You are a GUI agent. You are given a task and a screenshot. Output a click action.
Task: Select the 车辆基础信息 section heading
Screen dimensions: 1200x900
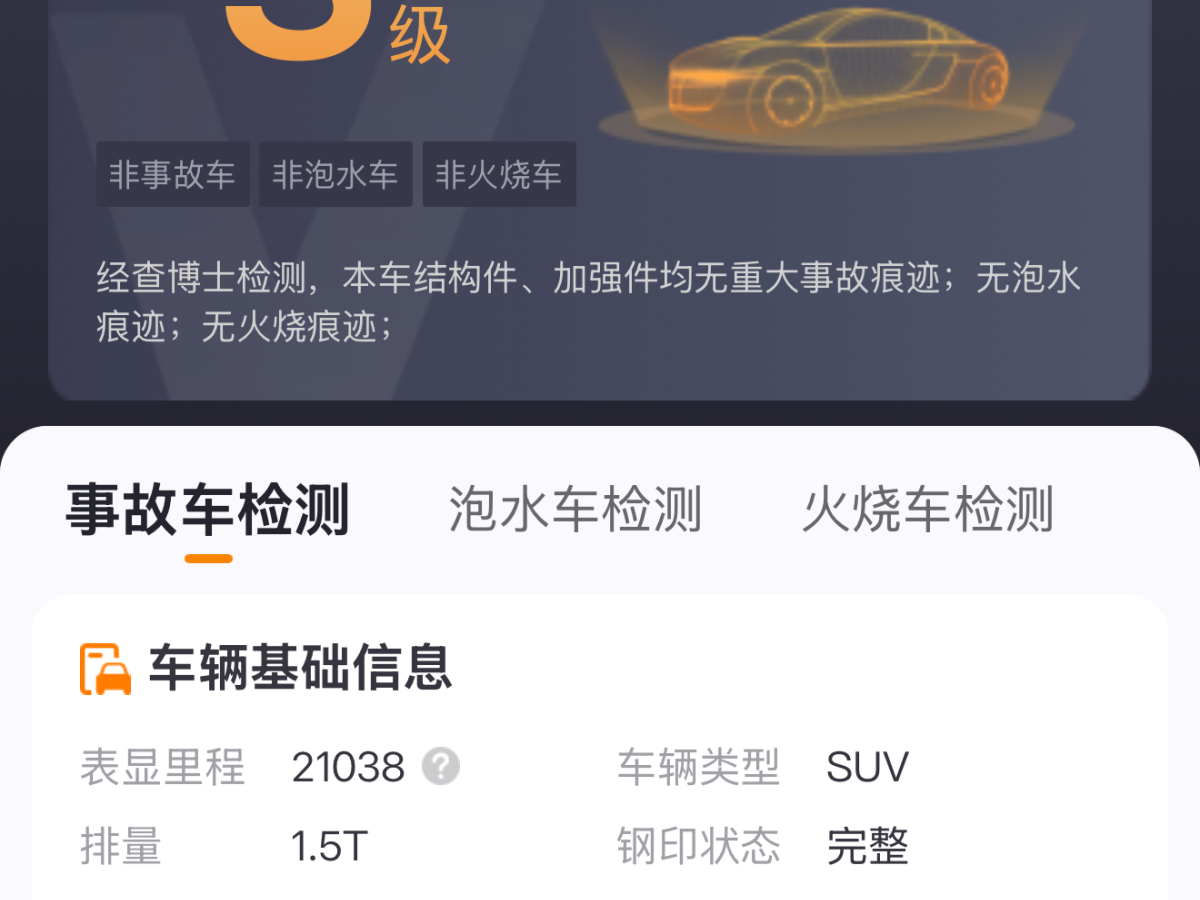click(x=300, y=668)
